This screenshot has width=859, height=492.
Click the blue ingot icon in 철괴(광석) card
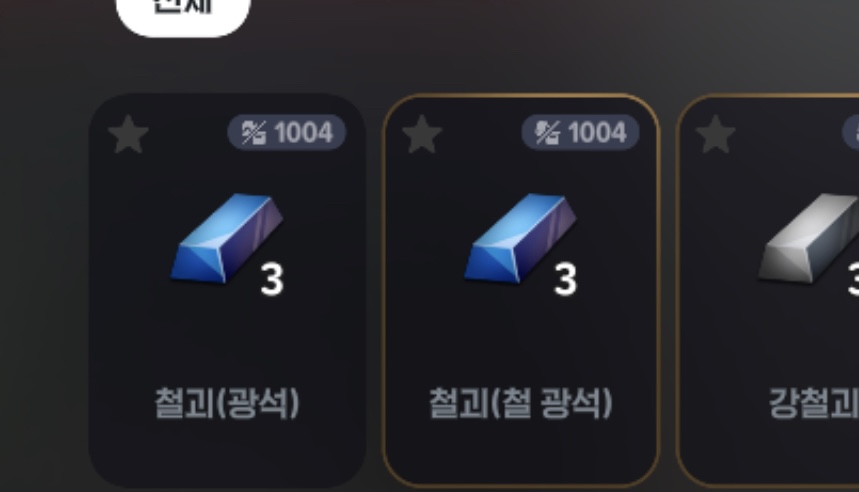click(x=227, y=238)
